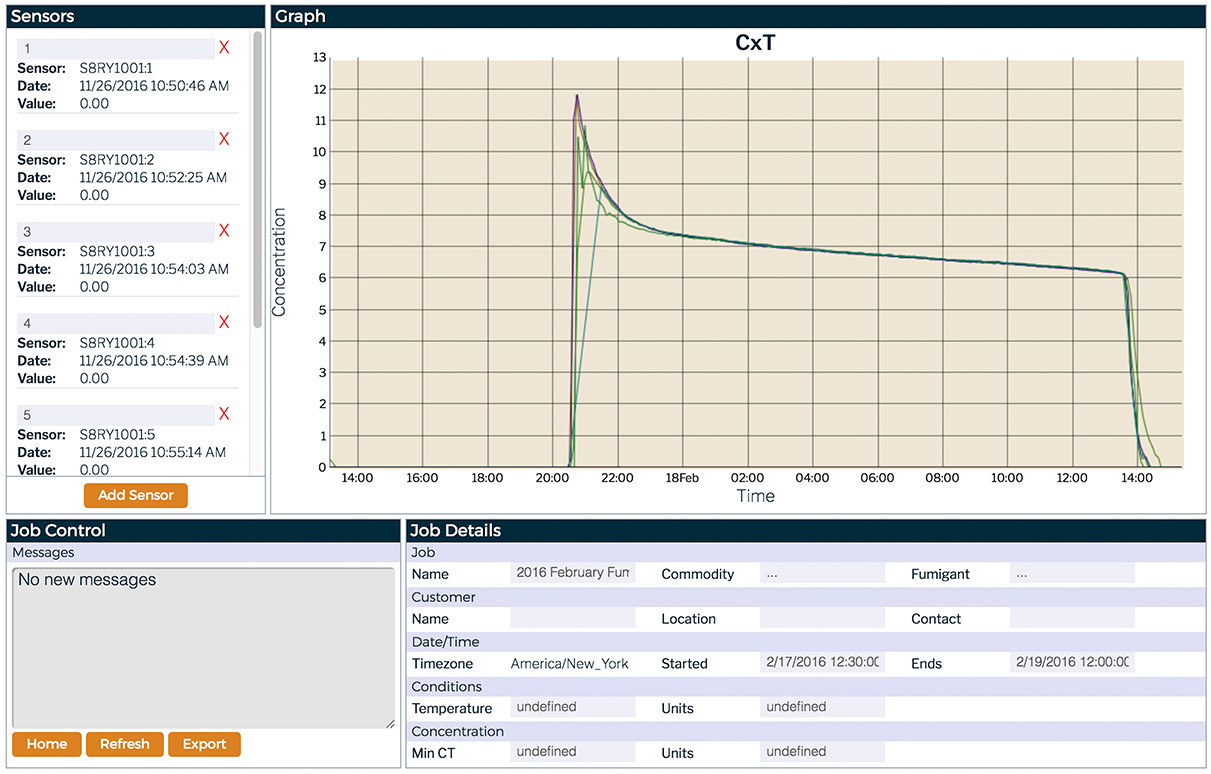Image resolution: width=1211 pixels, height=774 pixels.
Task: Edit the Temperature field showing undefined
Action: coord(572,708)
